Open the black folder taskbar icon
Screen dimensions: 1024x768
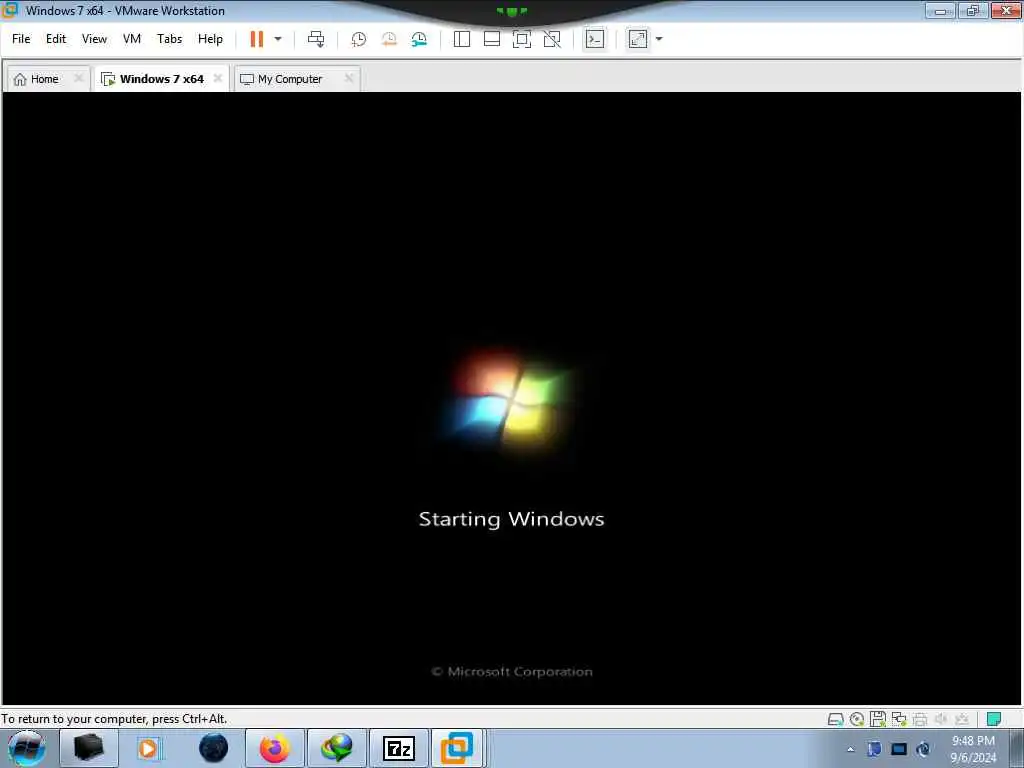[89, 748]
